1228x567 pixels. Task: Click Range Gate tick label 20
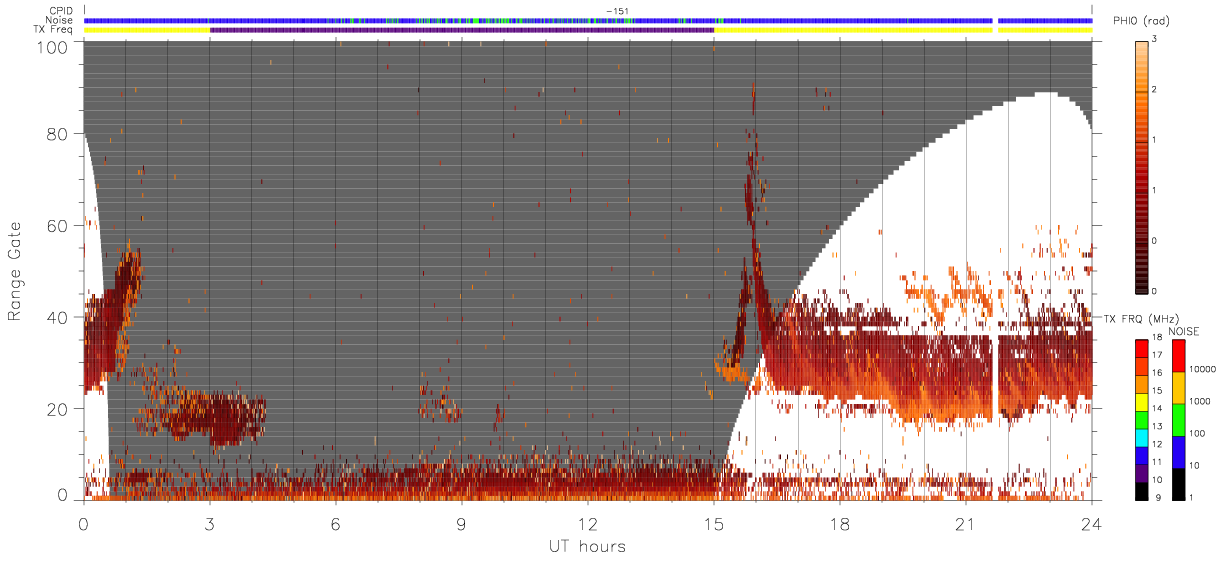pyautogui.click(x=56, y=408)
